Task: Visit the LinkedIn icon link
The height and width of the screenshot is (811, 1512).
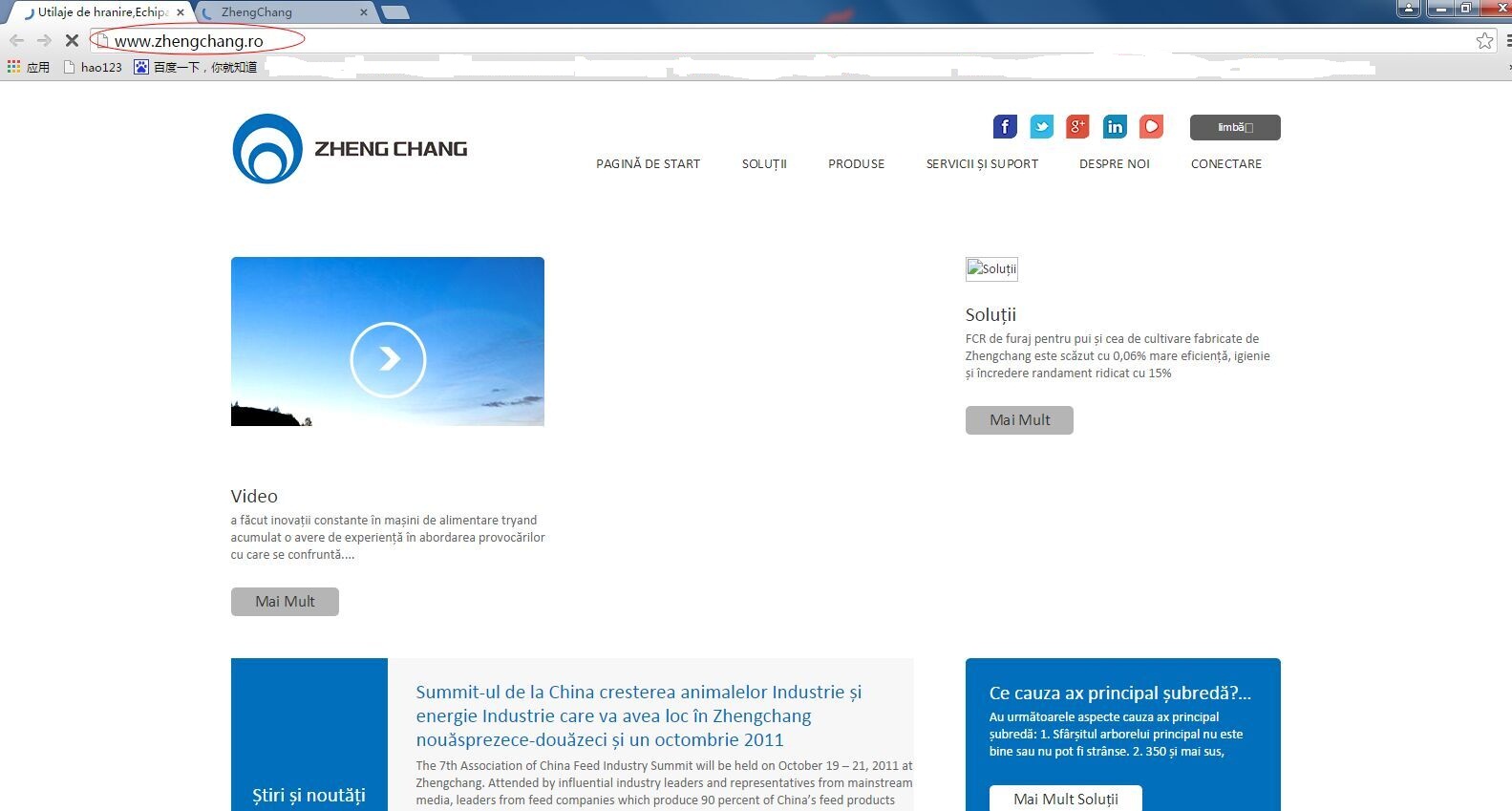Action: coord(1115,127)
